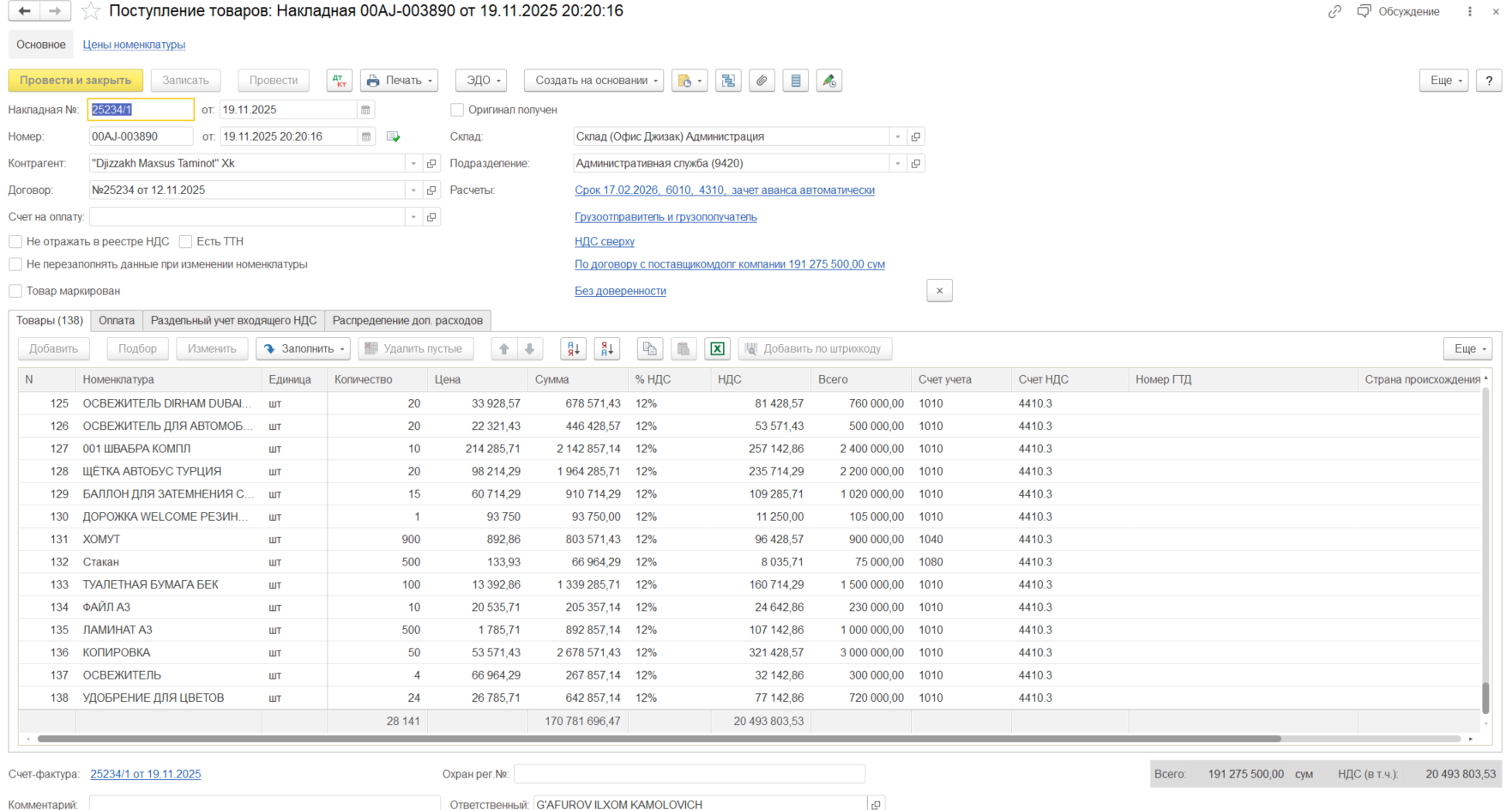Screen dimensions: 1512x810
Task: Open Раздельный учет входящего НДС tab
Action: click(x=234, y=320)
